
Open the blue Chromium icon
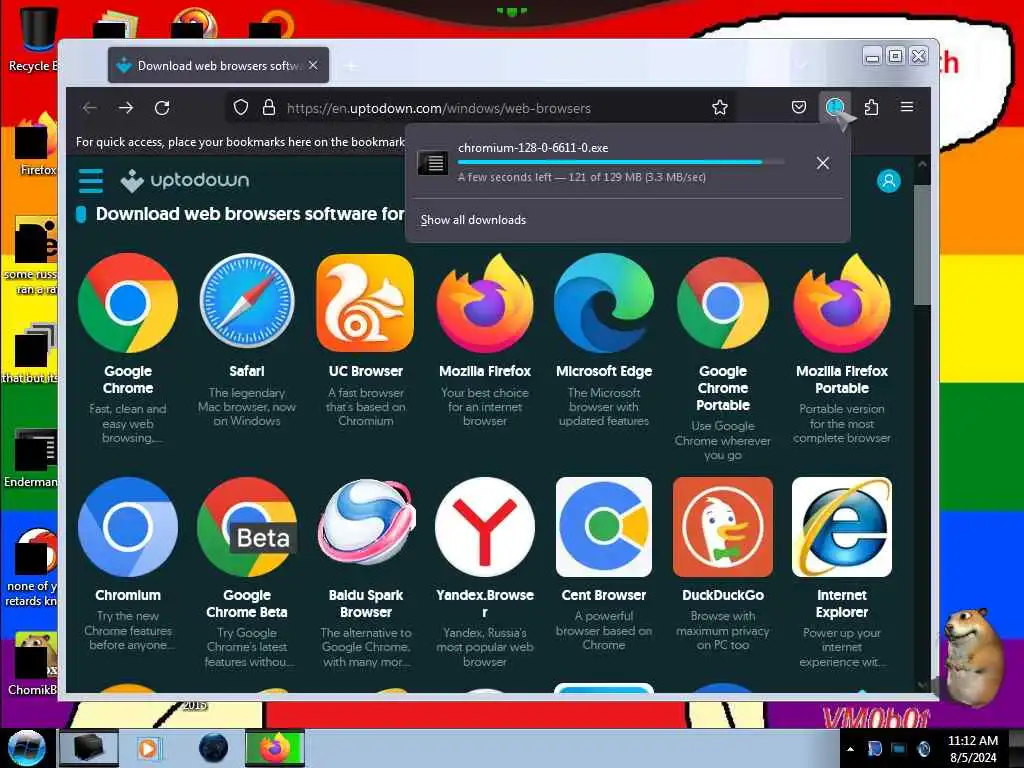(x=128, y=527)
